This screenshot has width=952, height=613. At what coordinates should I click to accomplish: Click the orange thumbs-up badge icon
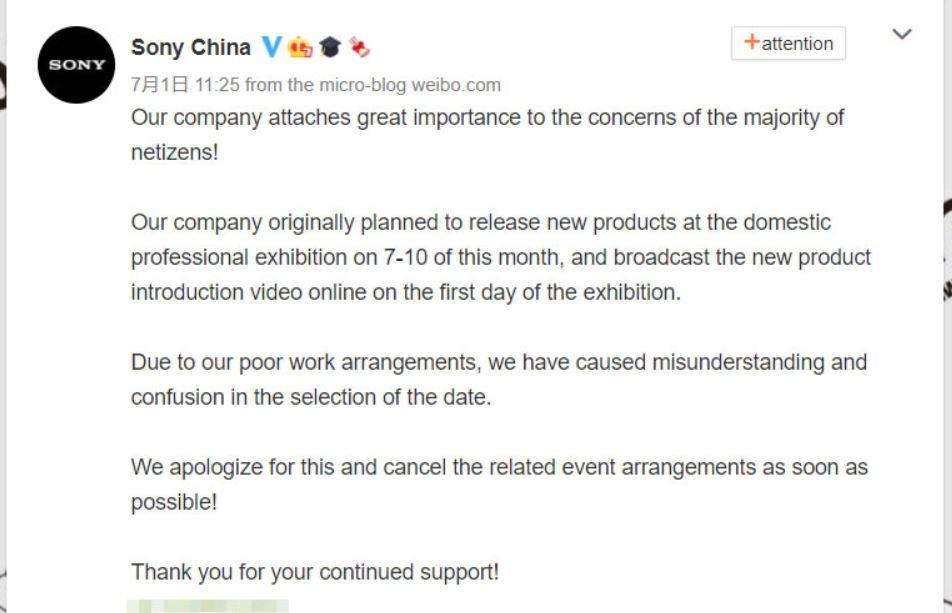299,47
